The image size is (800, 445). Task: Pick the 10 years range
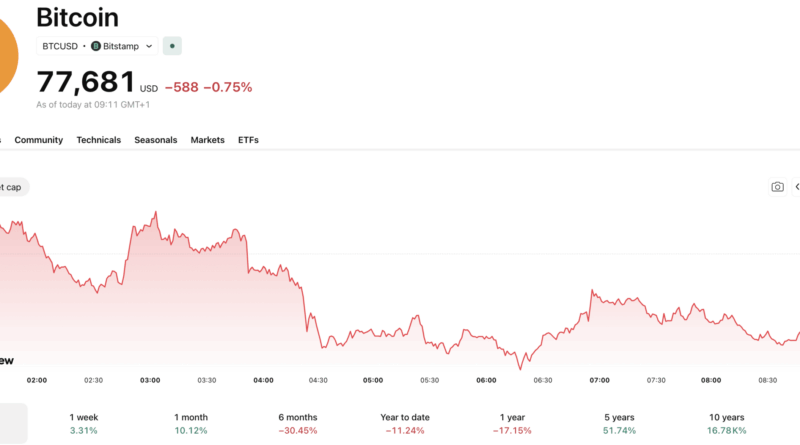tap(726, 423)
